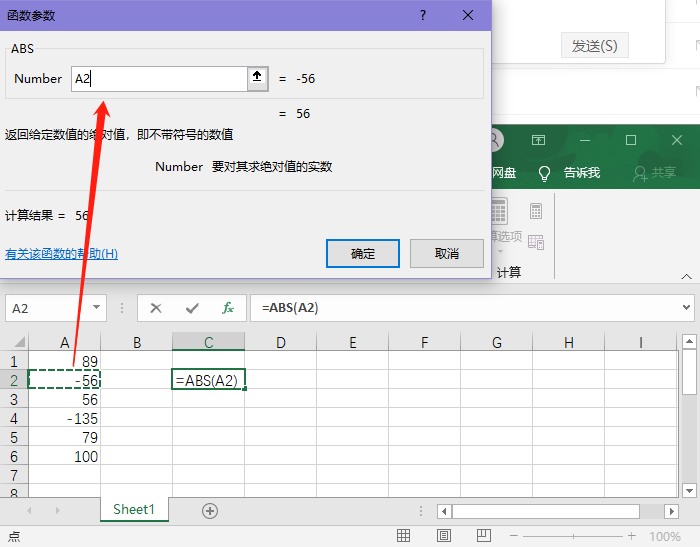Open the ribbon display options button
The image size is (700, 547).
(538, 140)
